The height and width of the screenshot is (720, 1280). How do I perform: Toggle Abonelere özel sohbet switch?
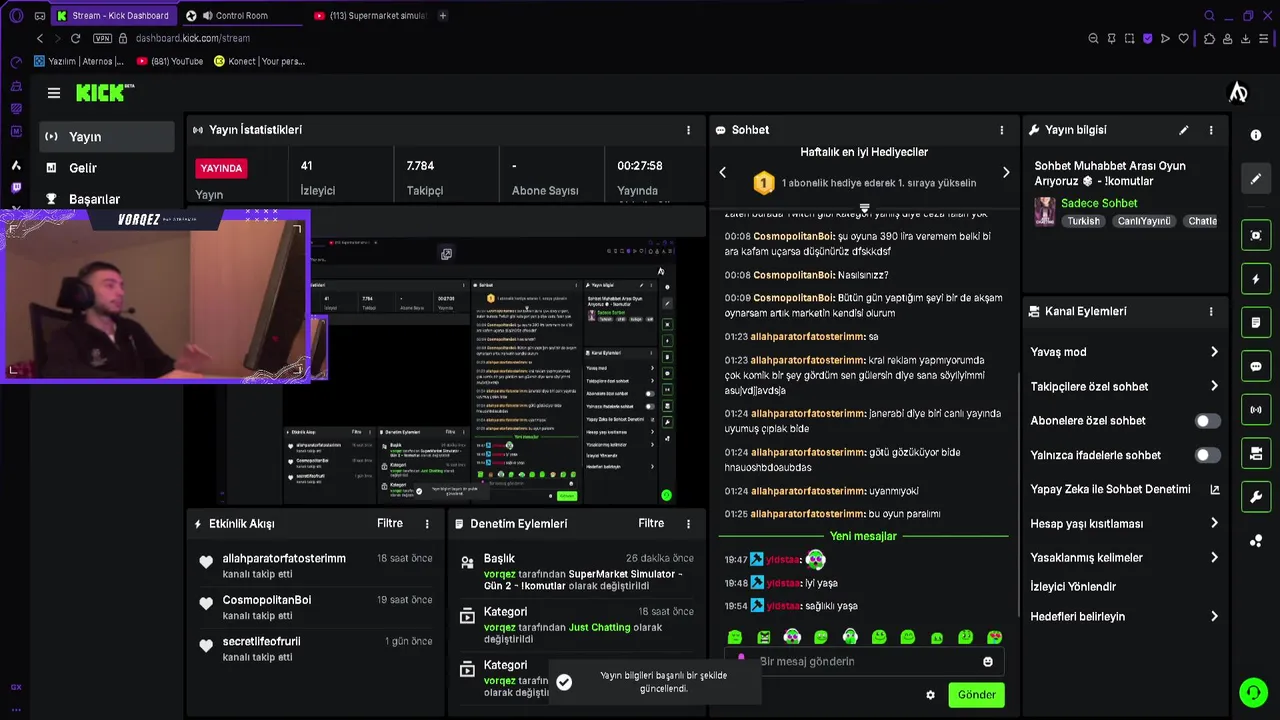[x=1207, y=421]
